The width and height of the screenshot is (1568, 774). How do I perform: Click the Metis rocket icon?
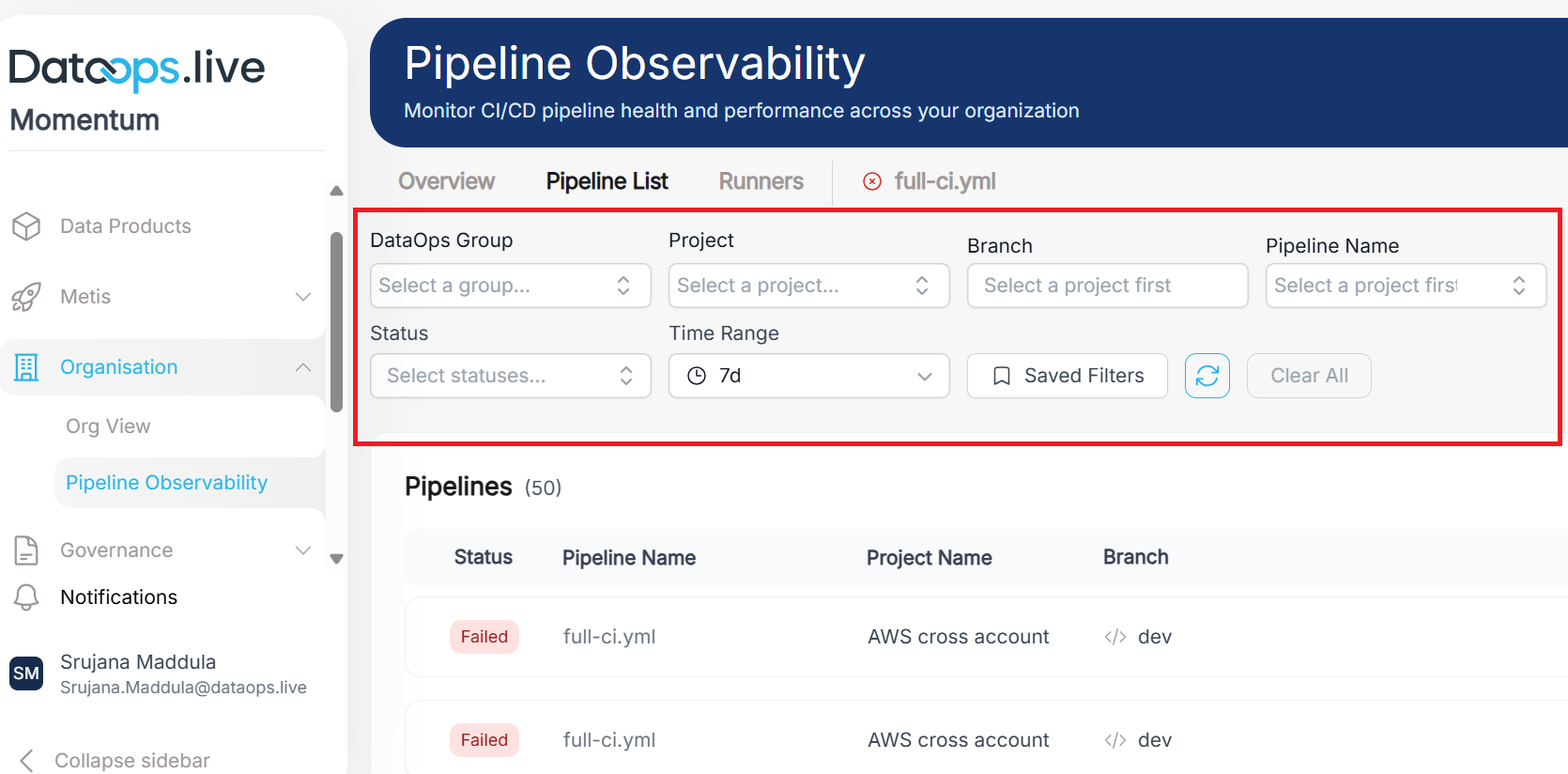26,297
